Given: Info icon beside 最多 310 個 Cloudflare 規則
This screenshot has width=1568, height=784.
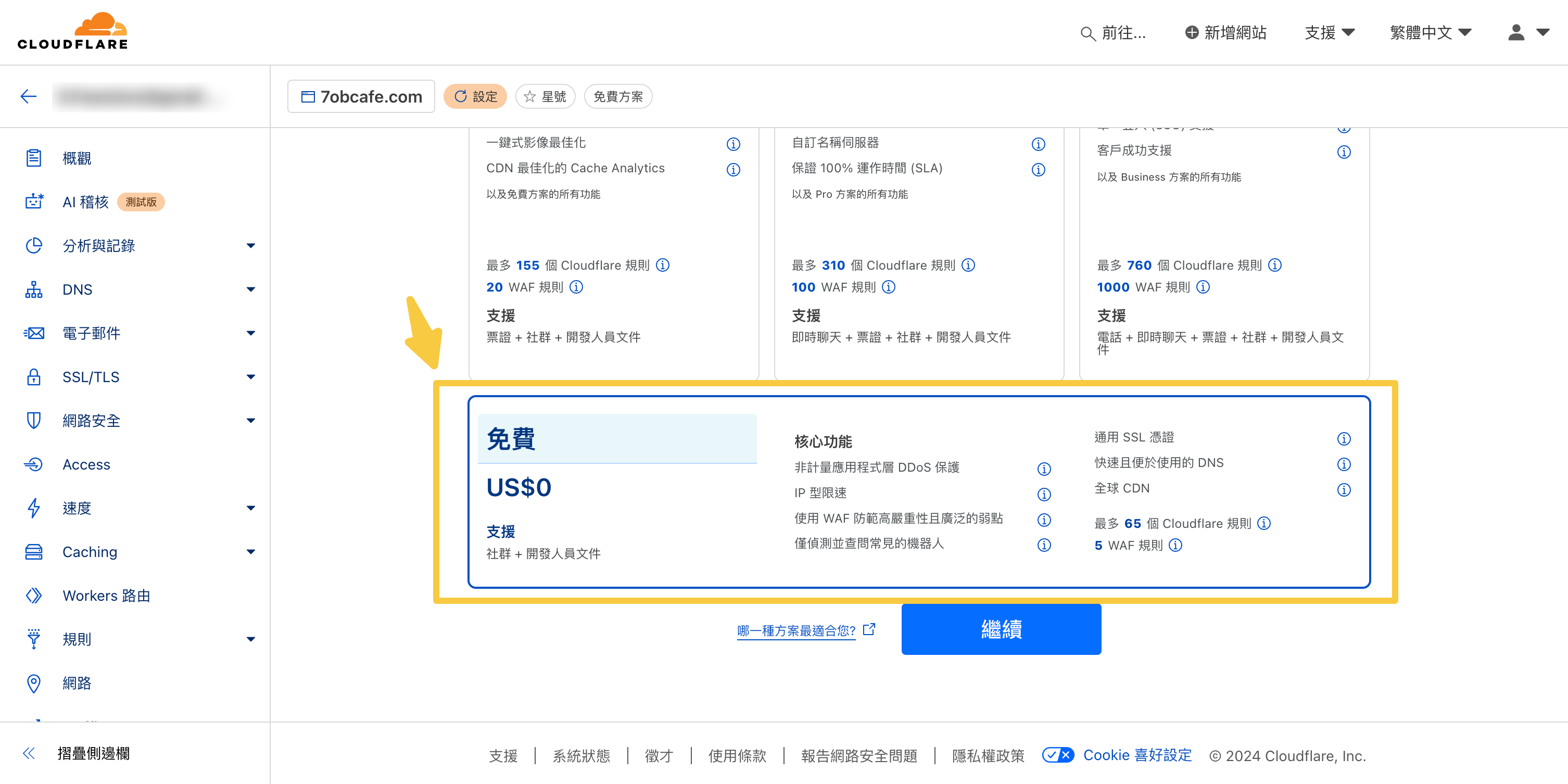Looking at the screenshot, I should (x=968, y=265).
